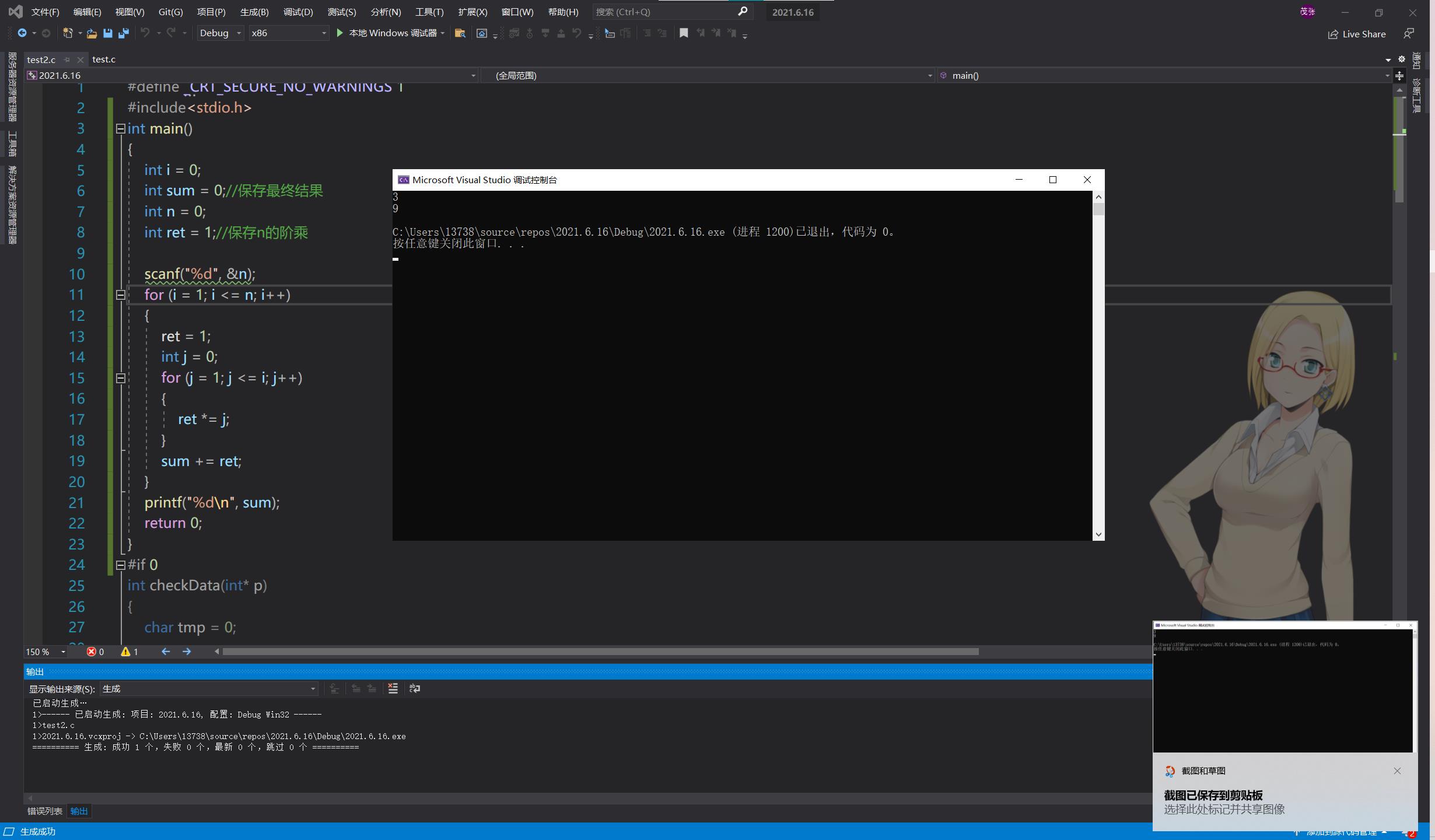Click the error count indicator showing 0
This screenshot has width=1435, height=840.
[95, 652]
